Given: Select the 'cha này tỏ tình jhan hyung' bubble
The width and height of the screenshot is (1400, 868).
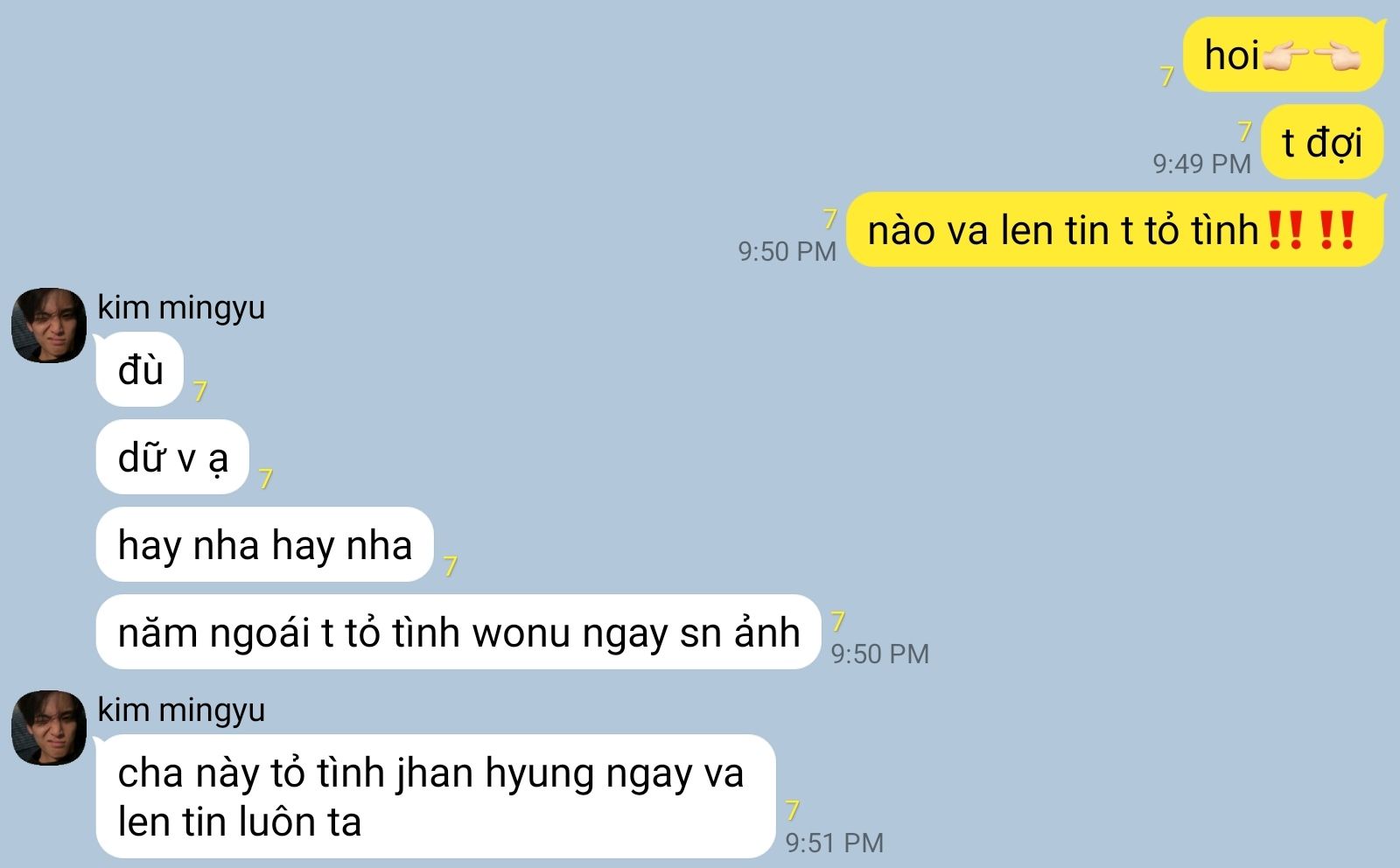Looking at the screenshot, I should pyautogui.click(x=436, y=796).
